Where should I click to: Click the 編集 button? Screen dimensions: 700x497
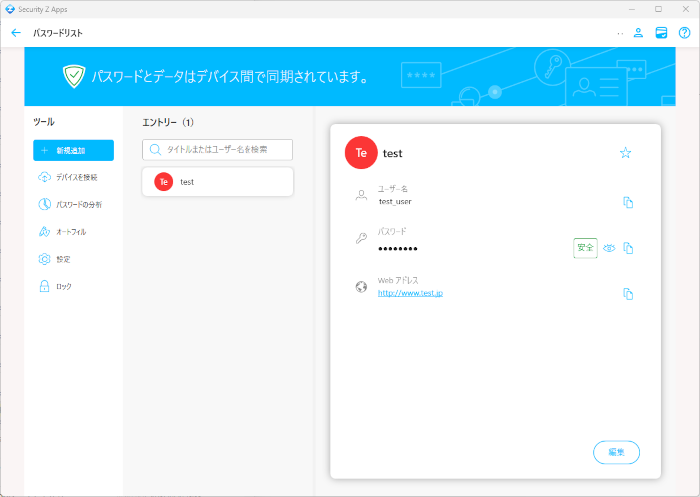click(616, 452)
